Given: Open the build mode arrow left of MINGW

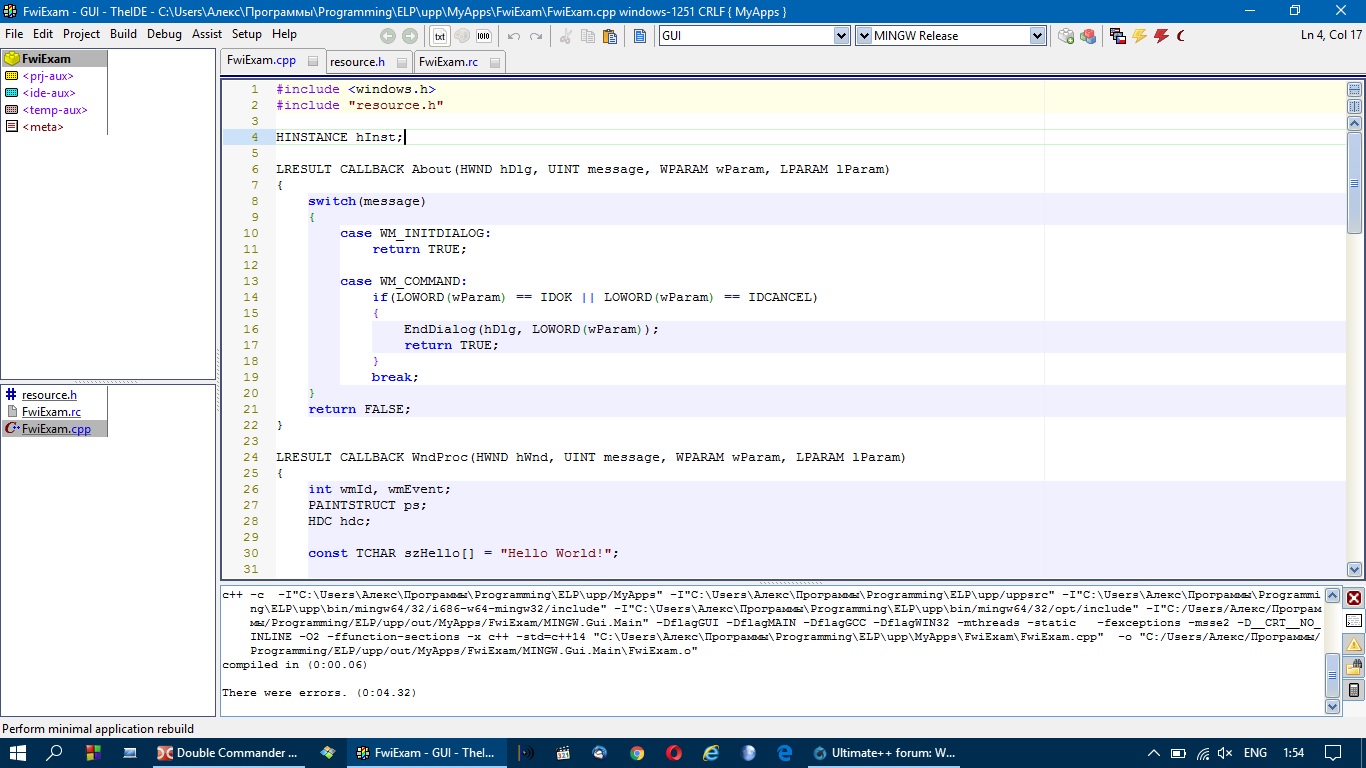Looking at the screenshot, I should (864, 36).
